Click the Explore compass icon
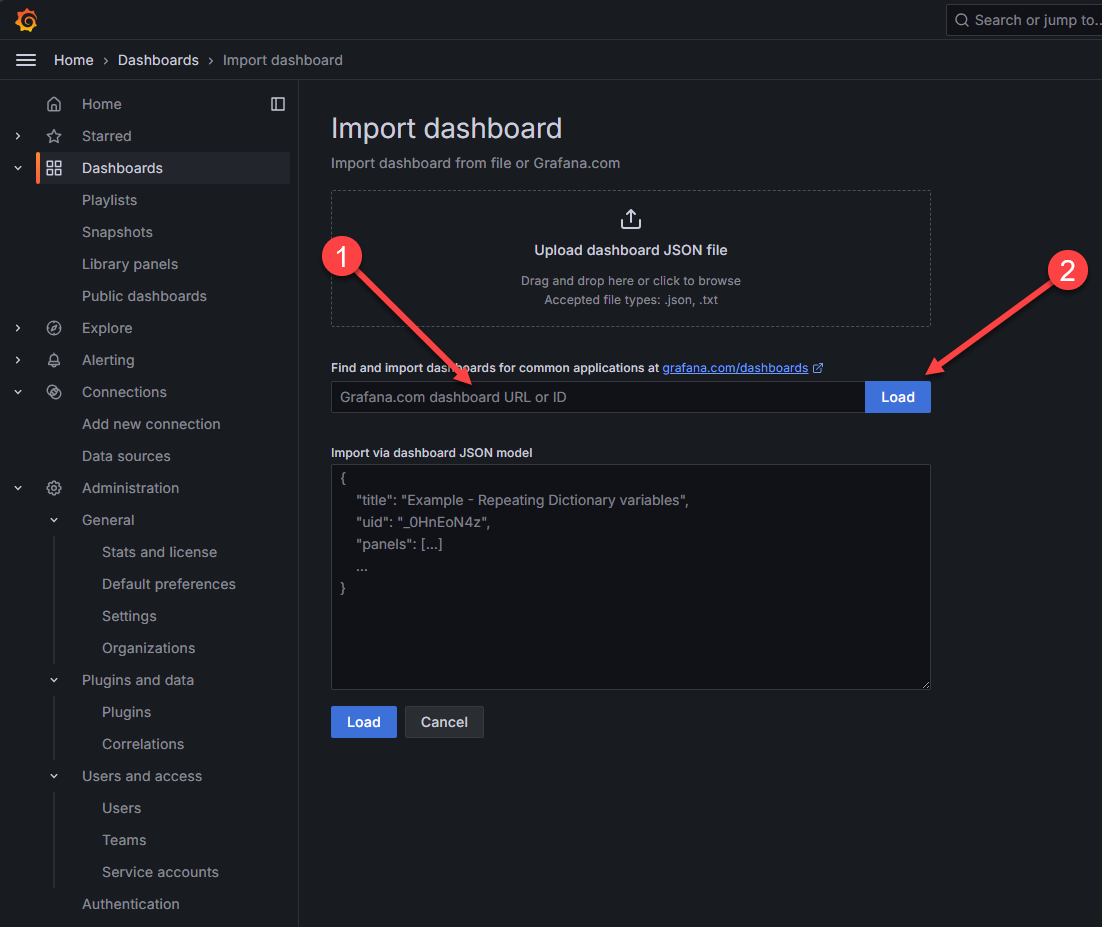The width and height of the screenshot is (1102, 927). click(54, 328)
